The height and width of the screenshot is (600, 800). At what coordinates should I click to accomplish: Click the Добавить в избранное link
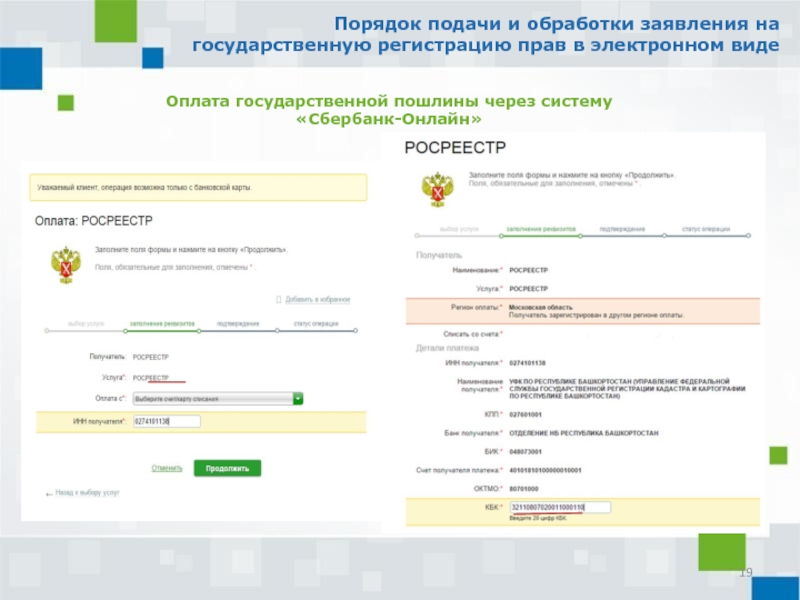point(317,299)
